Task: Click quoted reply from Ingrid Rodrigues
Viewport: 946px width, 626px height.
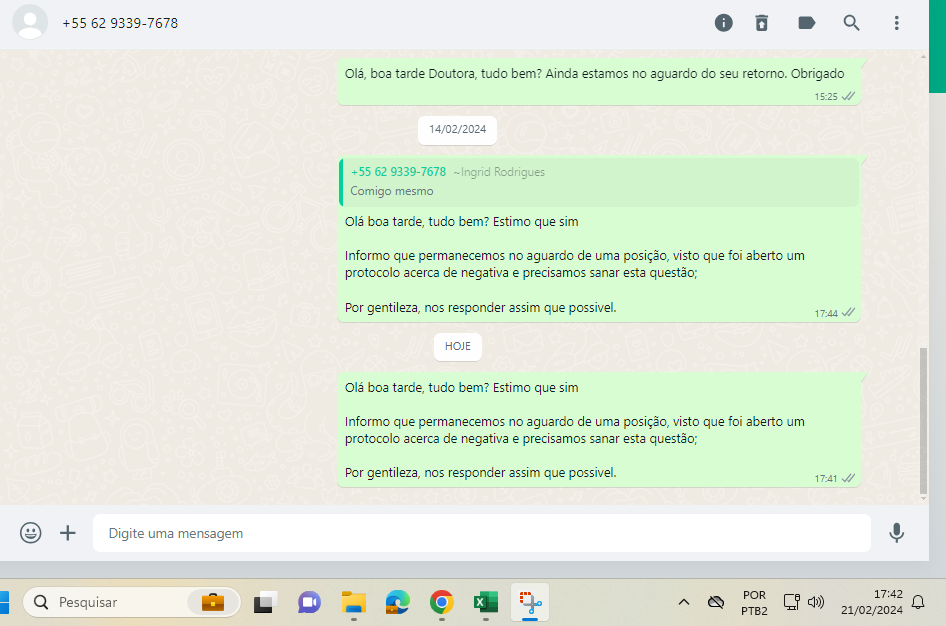Action: [x=598, y=182]
